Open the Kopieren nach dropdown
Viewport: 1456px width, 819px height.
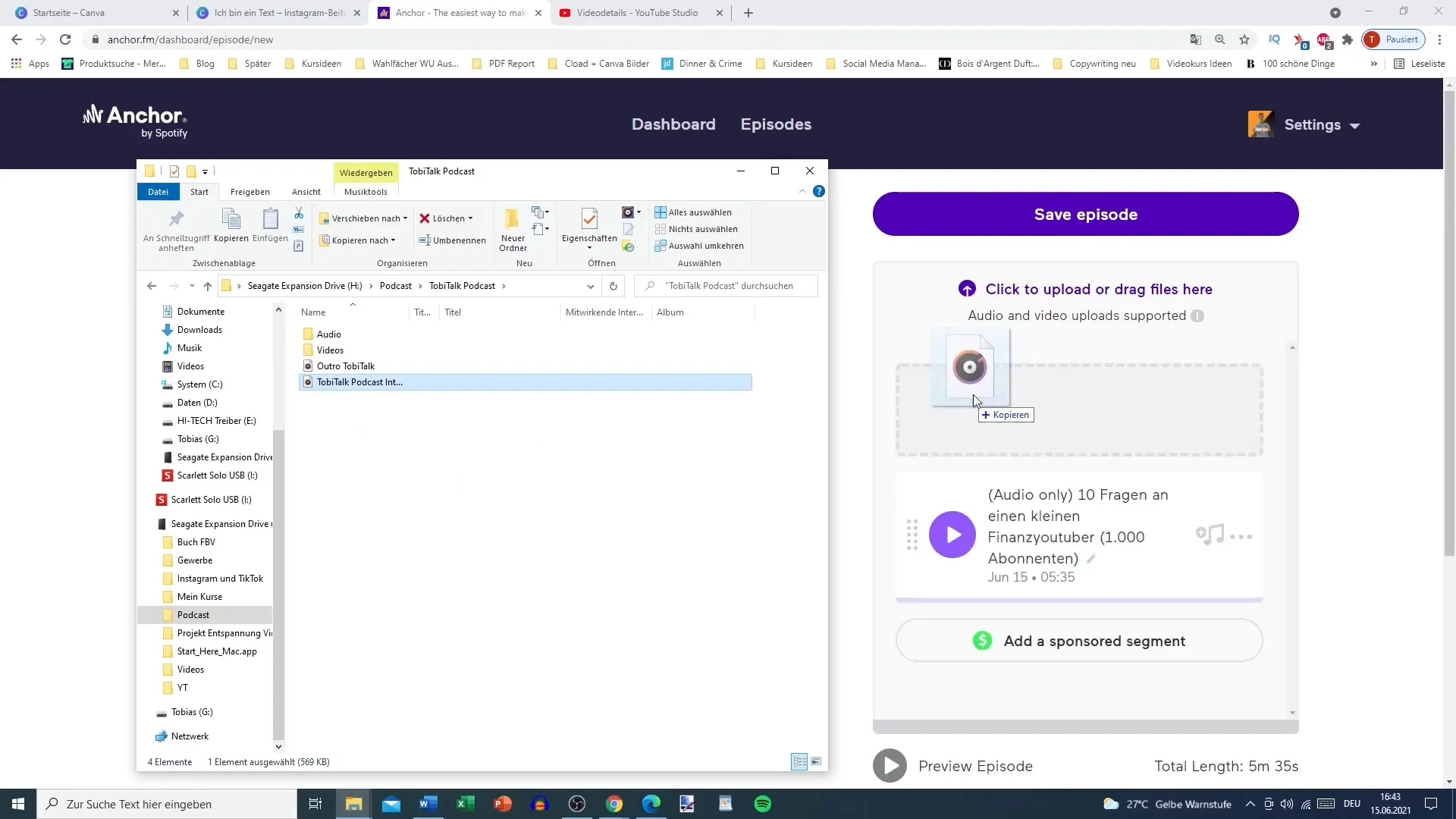pos(357,240)
